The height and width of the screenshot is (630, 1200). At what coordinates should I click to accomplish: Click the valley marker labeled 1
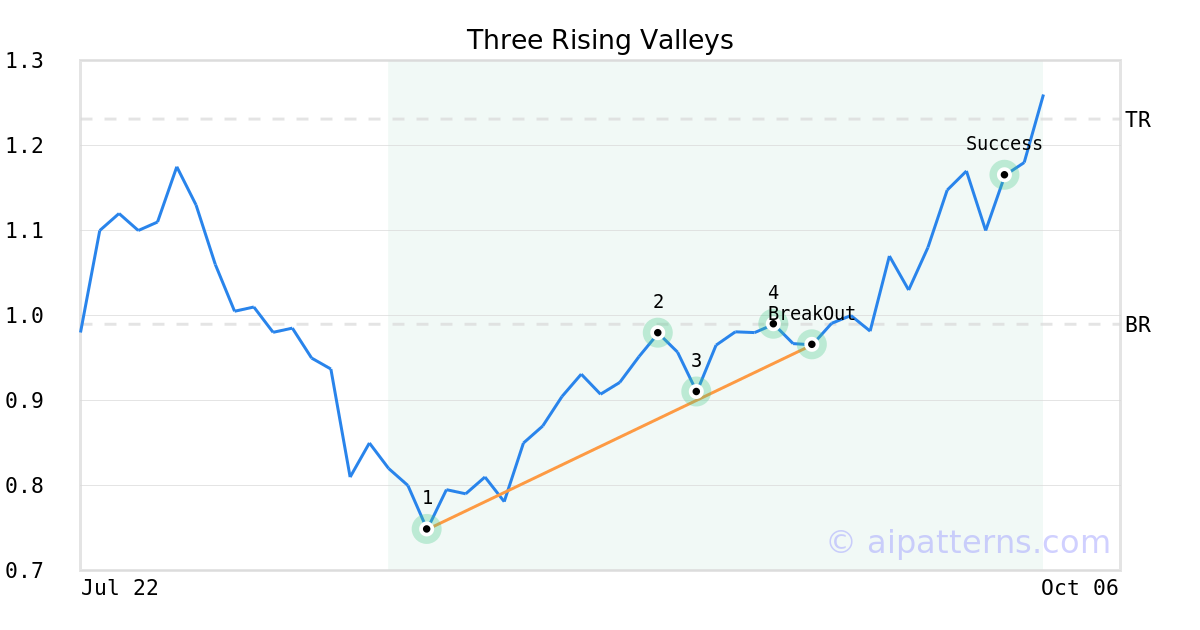pyautogui.click(x=427, y=528)
